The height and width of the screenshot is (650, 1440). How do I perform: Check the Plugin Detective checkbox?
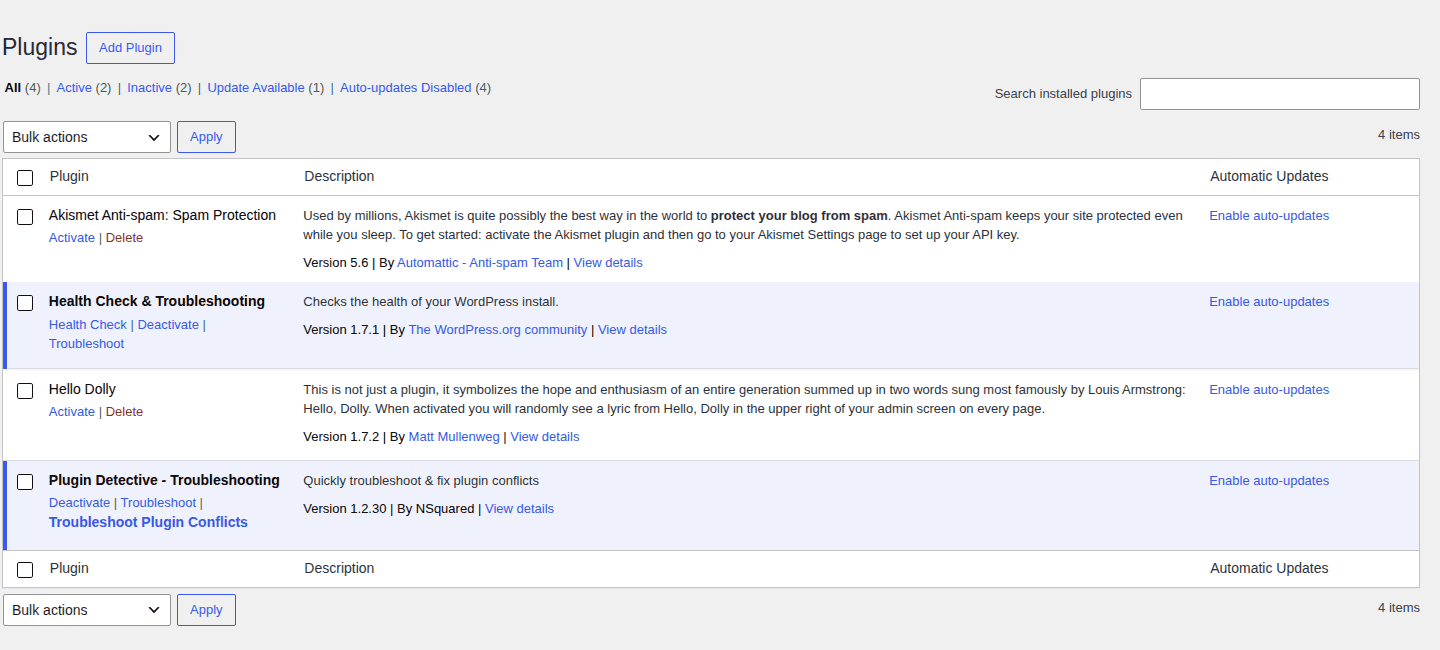(25, 481)
